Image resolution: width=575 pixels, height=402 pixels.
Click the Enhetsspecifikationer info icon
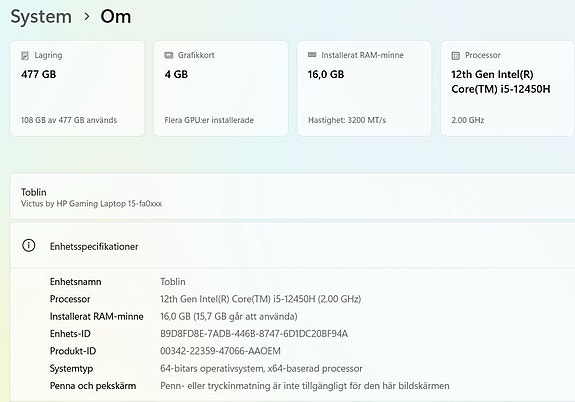click(29, 245)
